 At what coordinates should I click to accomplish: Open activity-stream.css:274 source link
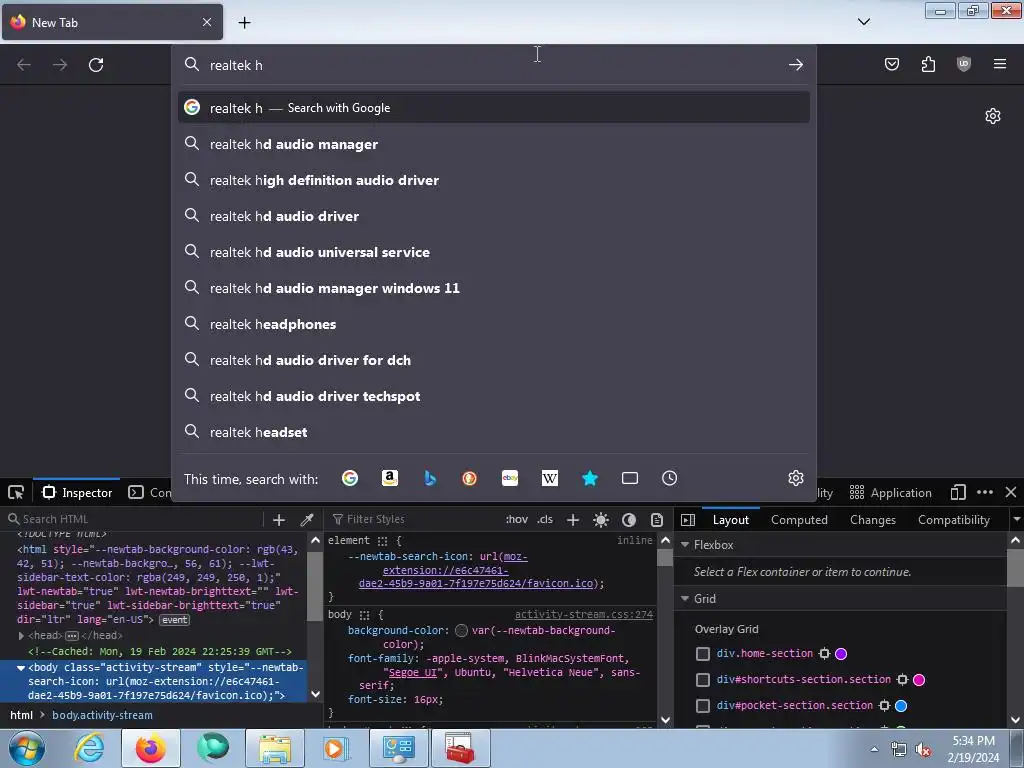point(584,615)
